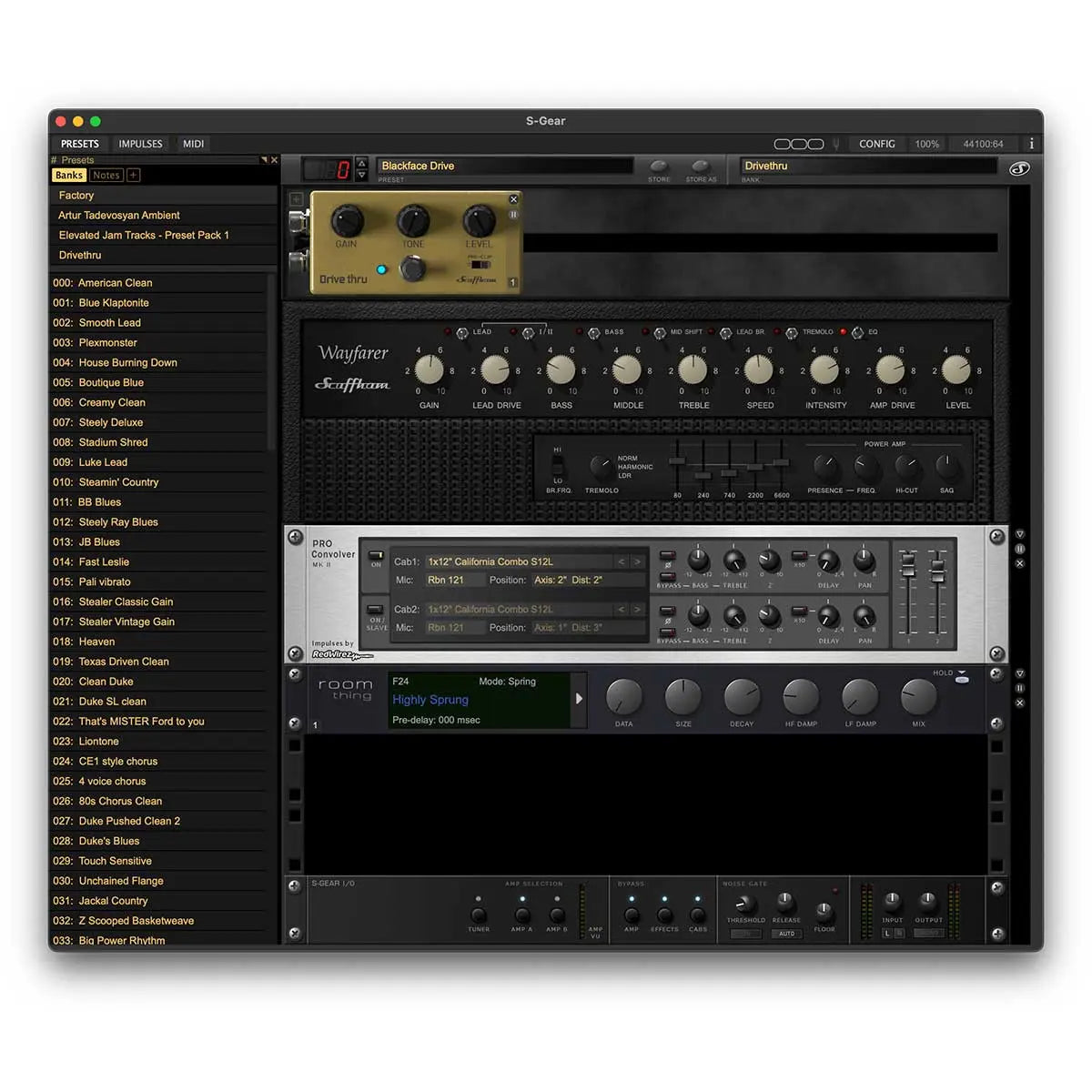Open the Room Thing preset selector arrow
The height and width of the screenshot is (1092, 1092).
click(580, 700)
